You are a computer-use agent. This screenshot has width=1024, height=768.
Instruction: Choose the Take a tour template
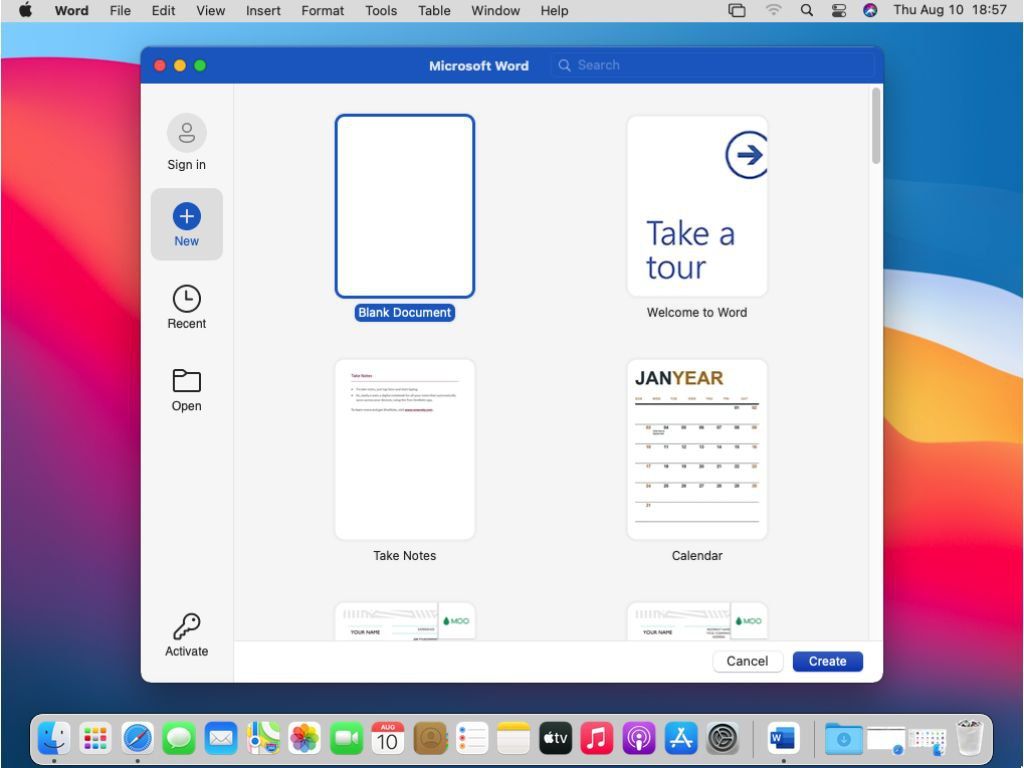click(x=697, y=206)
